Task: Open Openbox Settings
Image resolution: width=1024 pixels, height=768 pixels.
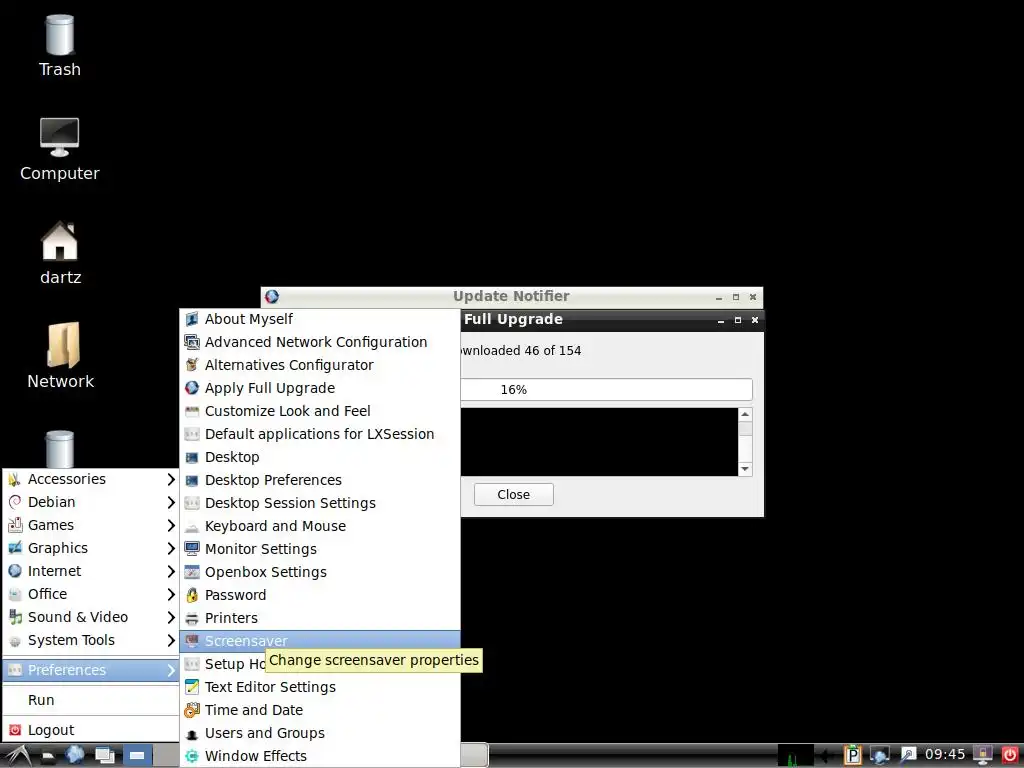Action: coord(320,572)
